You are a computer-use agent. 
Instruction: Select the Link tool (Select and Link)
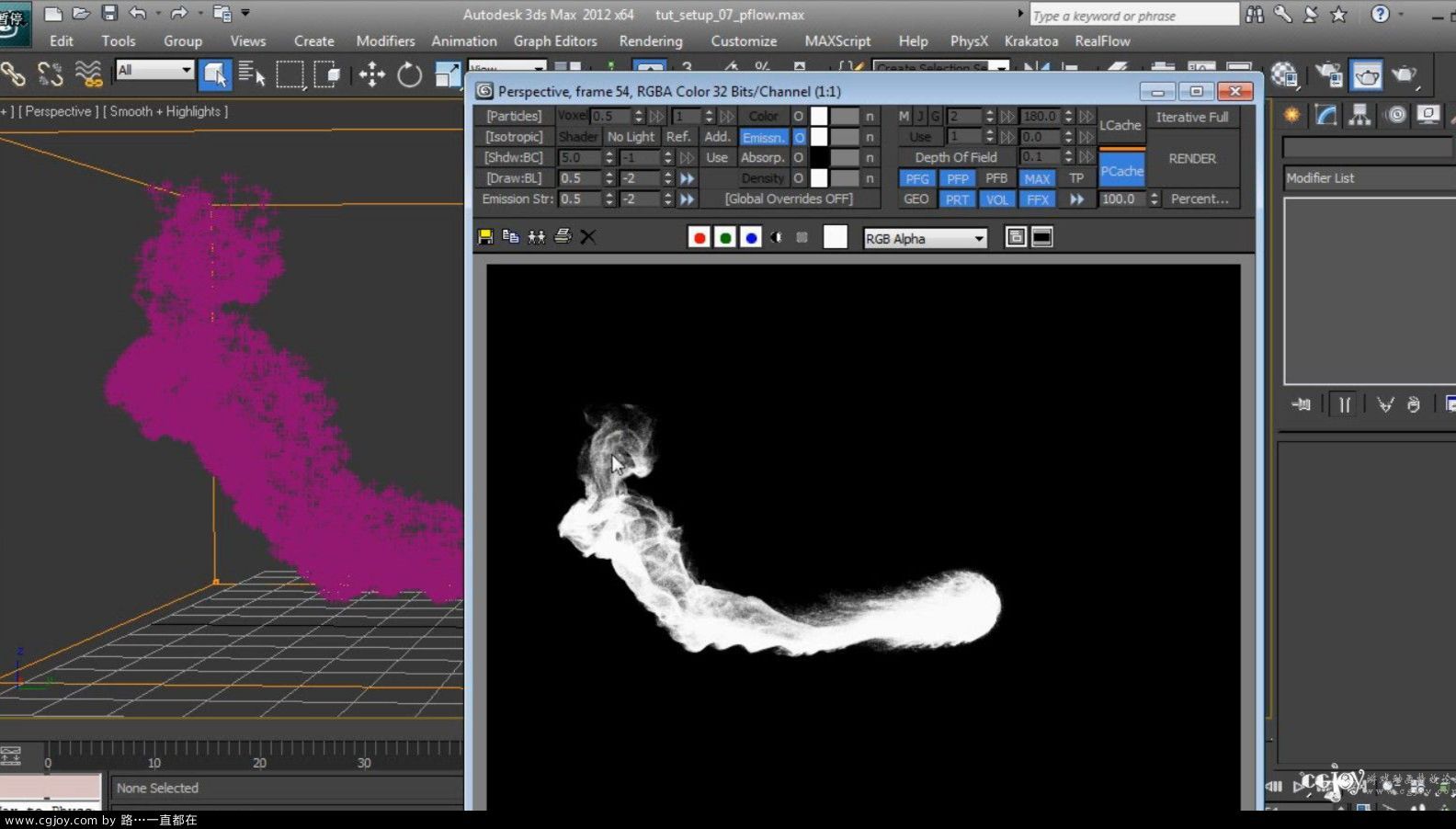[14, 74]
